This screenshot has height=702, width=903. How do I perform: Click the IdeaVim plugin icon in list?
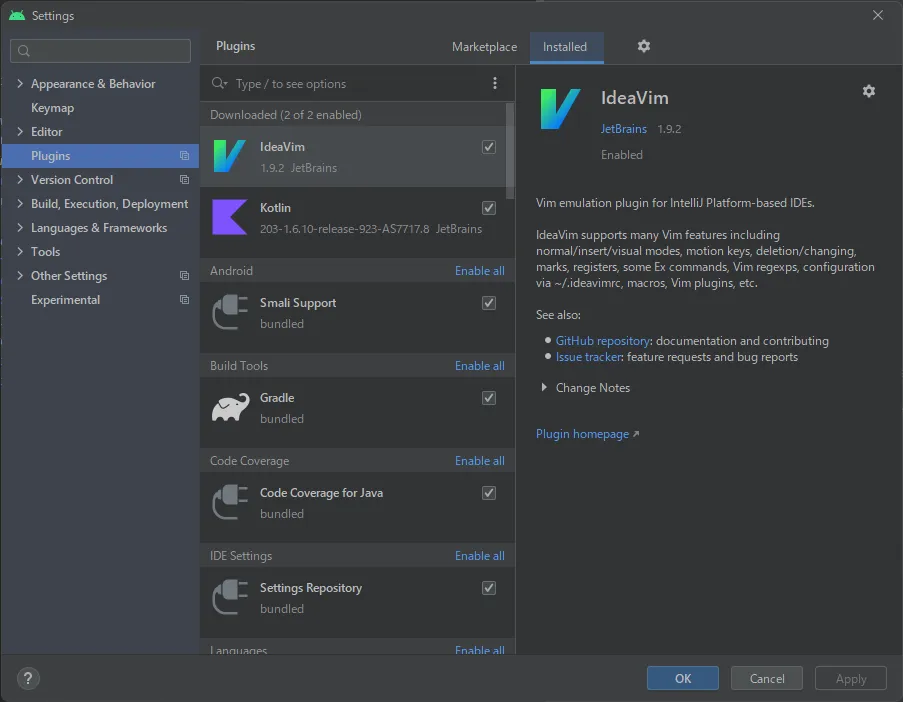(x=229, y=157)
